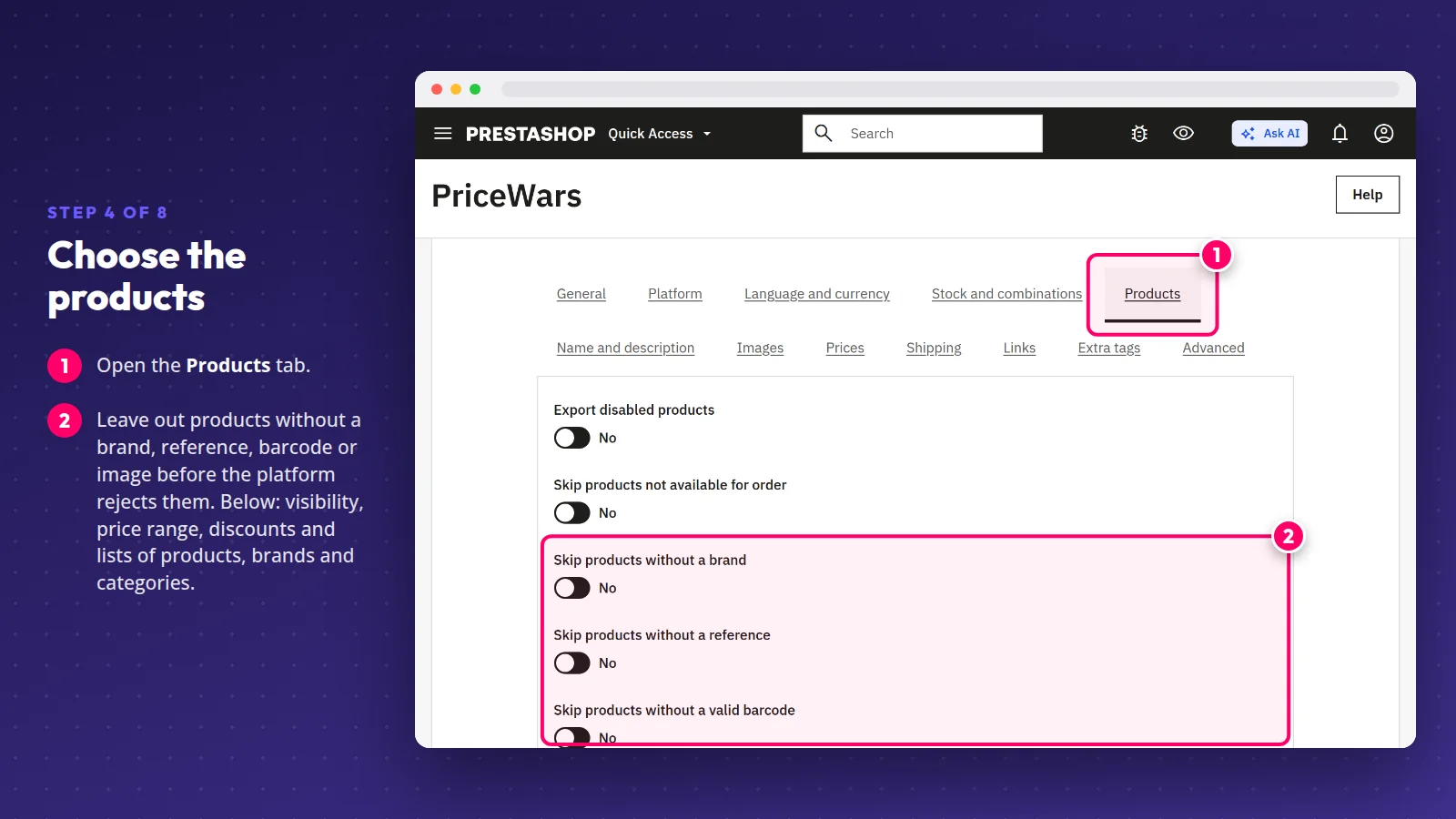The image size is (1456, 819).
Task: Toggle Export disabled products switch
Action: (572, 438)
